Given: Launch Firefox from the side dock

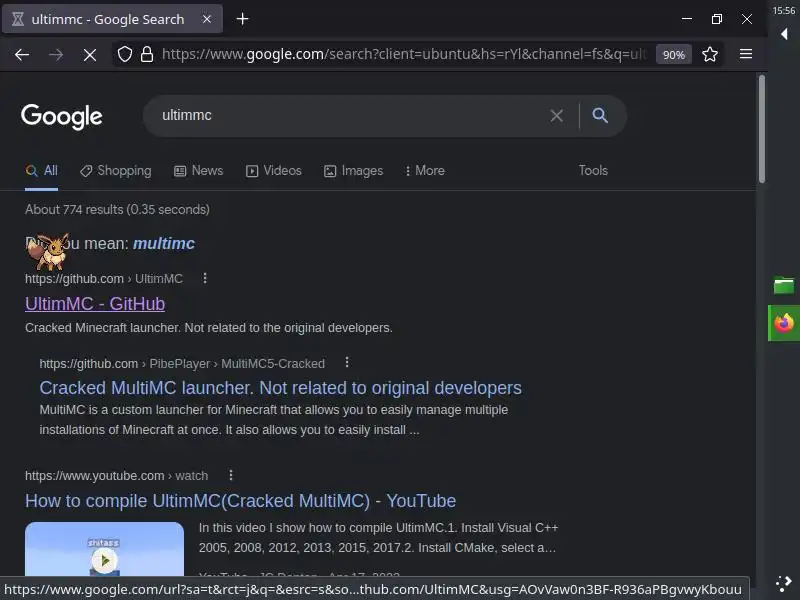Looking at the screenshot, I should coord(784,323).
